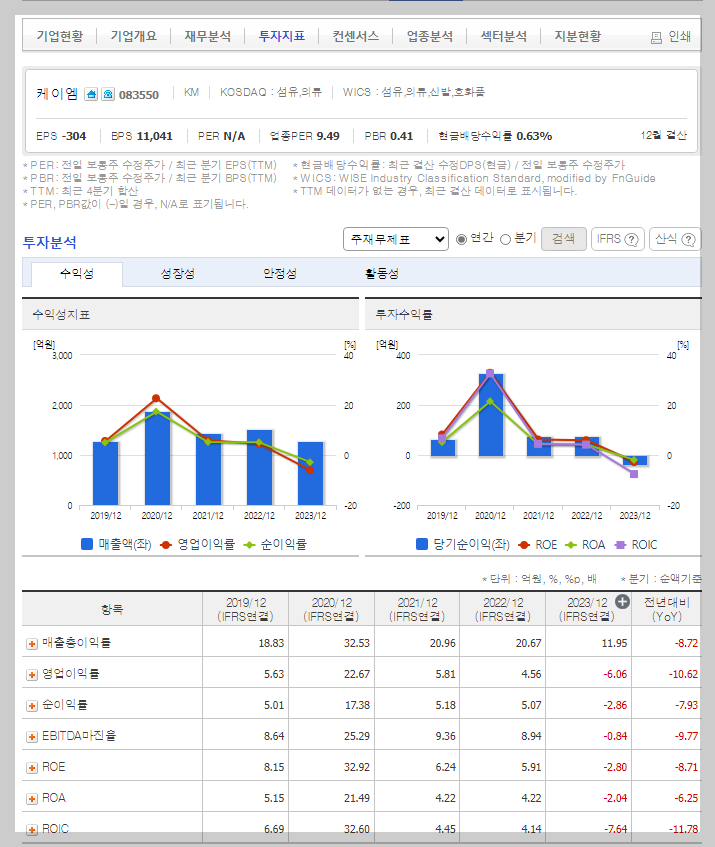The width and height of the screenshot is (715, 847).
Task: Click the value -6.06 in 영업이익률 row
Action: tap(615, 674)
